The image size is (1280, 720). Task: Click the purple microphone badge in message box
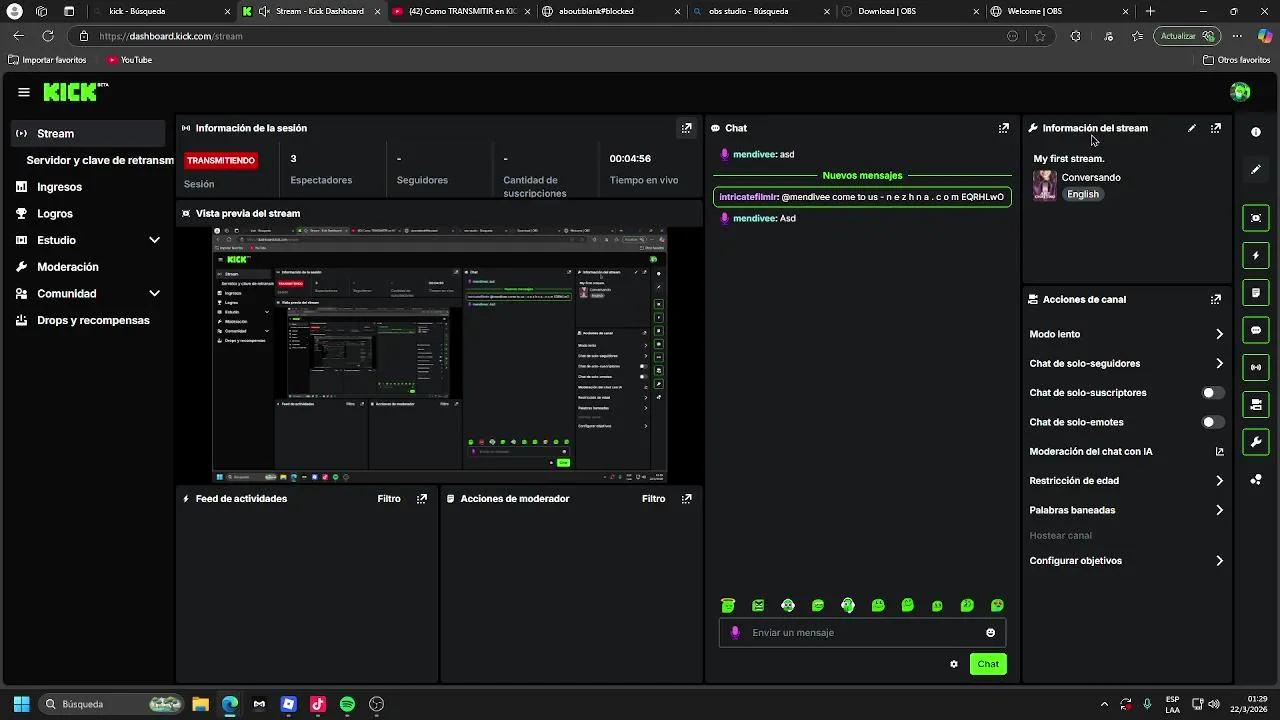(x=735, y=633)
